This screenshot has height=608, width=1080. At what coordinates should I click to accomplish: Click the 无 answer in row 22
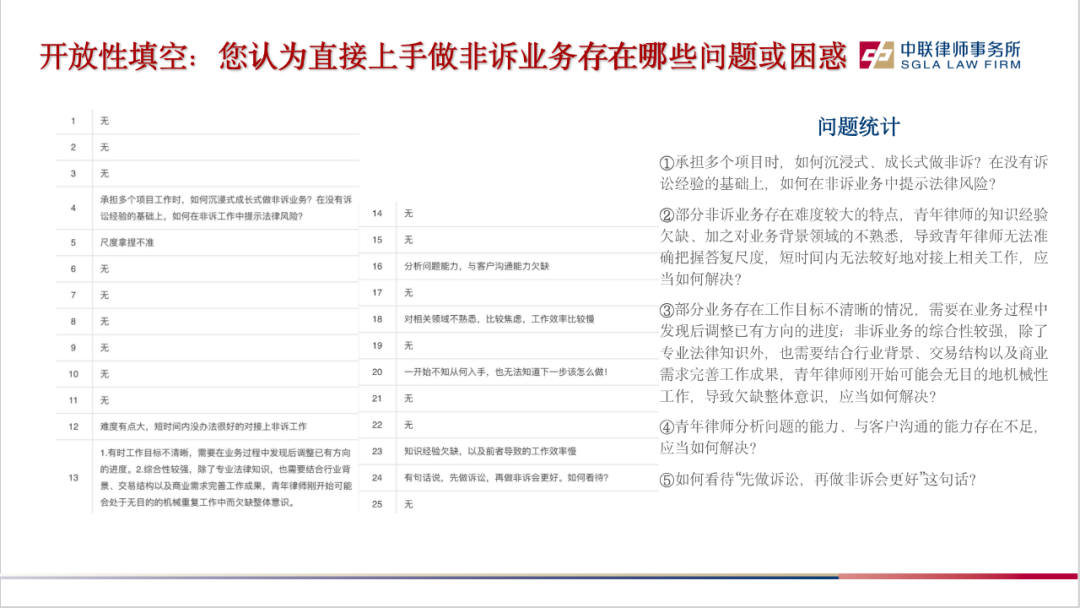click(x=408, y=425)
